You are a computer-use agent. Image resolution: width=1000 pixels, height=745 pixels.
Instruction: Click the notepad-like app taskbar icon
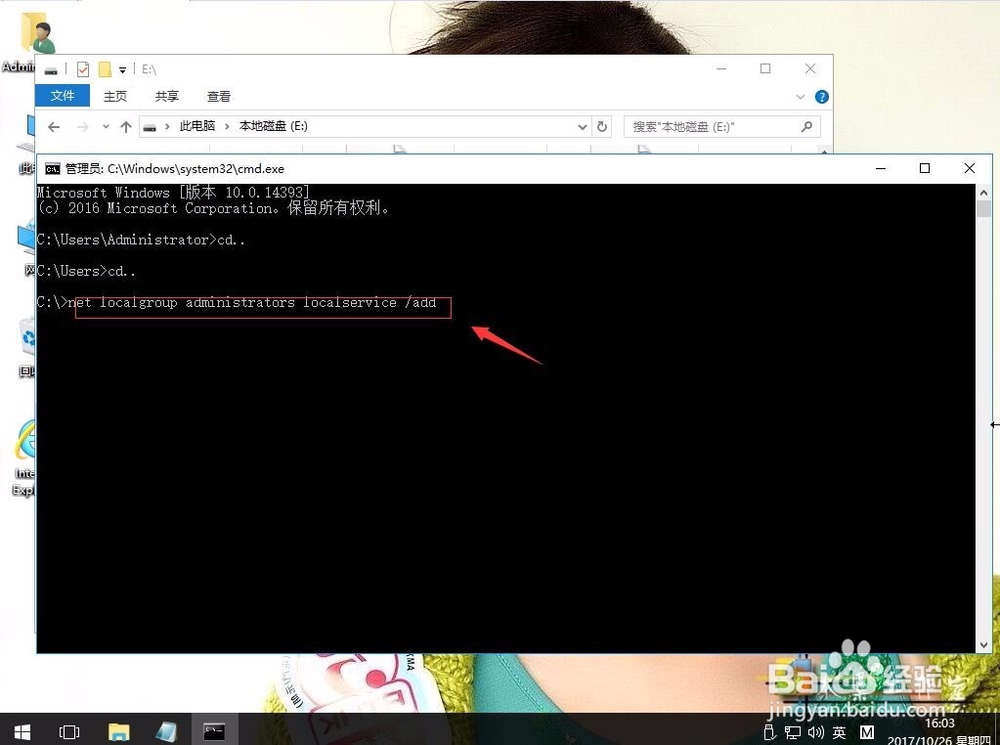pyautogui.click(x=166, y=732)
